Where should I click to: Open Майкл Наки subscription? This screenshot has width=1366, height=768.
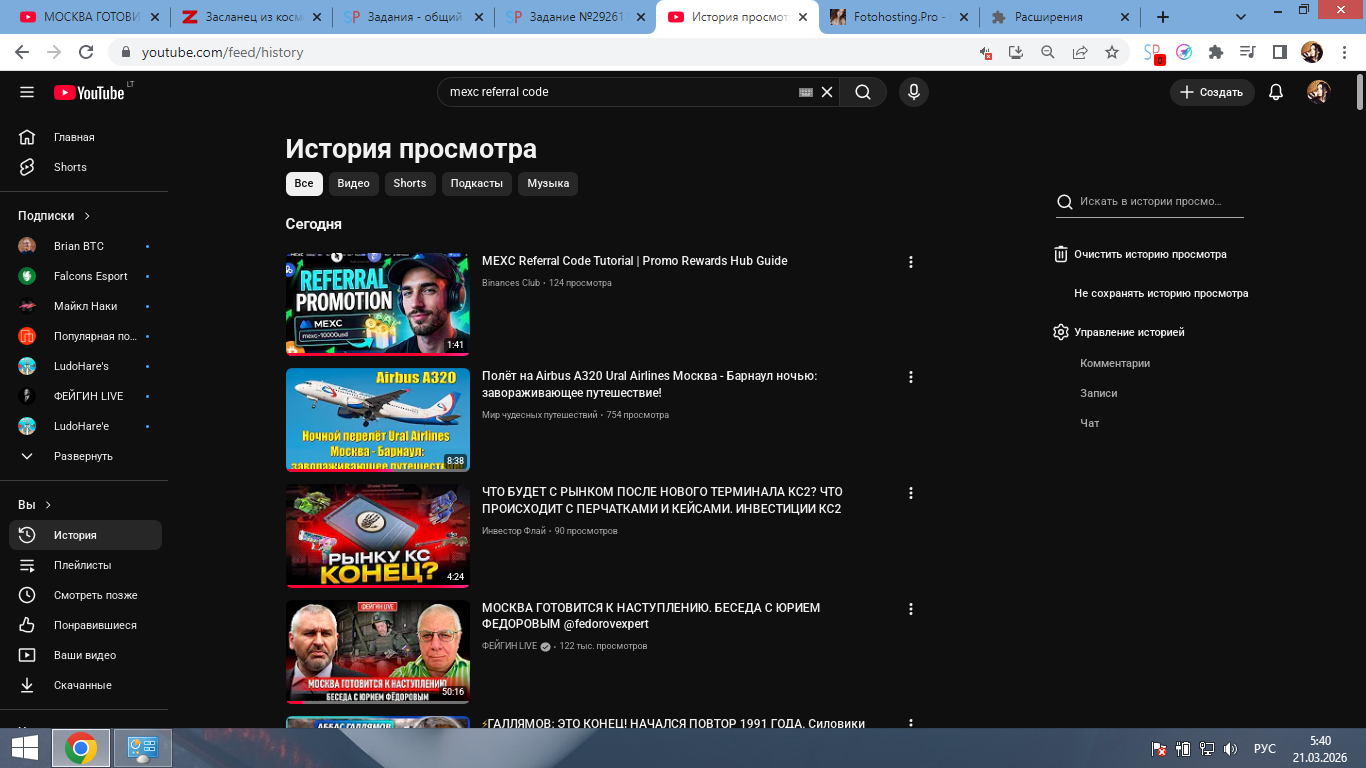point(86,306)
